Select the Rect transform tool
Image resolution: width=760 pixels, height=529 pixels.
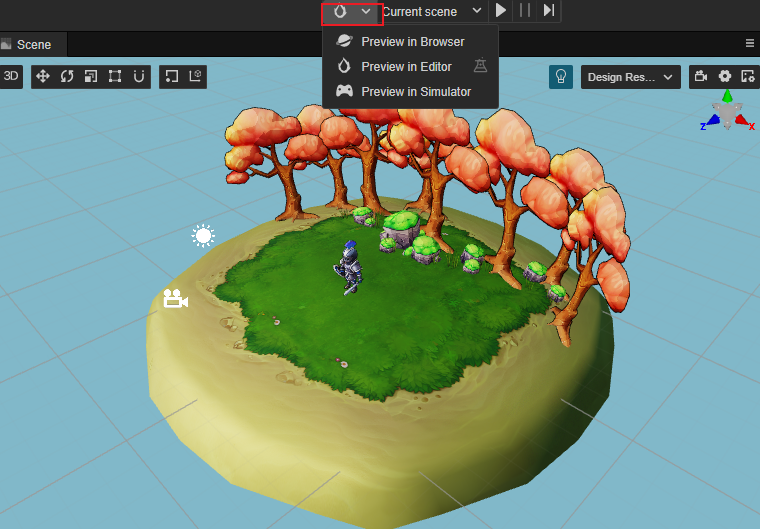click(115, 76)
